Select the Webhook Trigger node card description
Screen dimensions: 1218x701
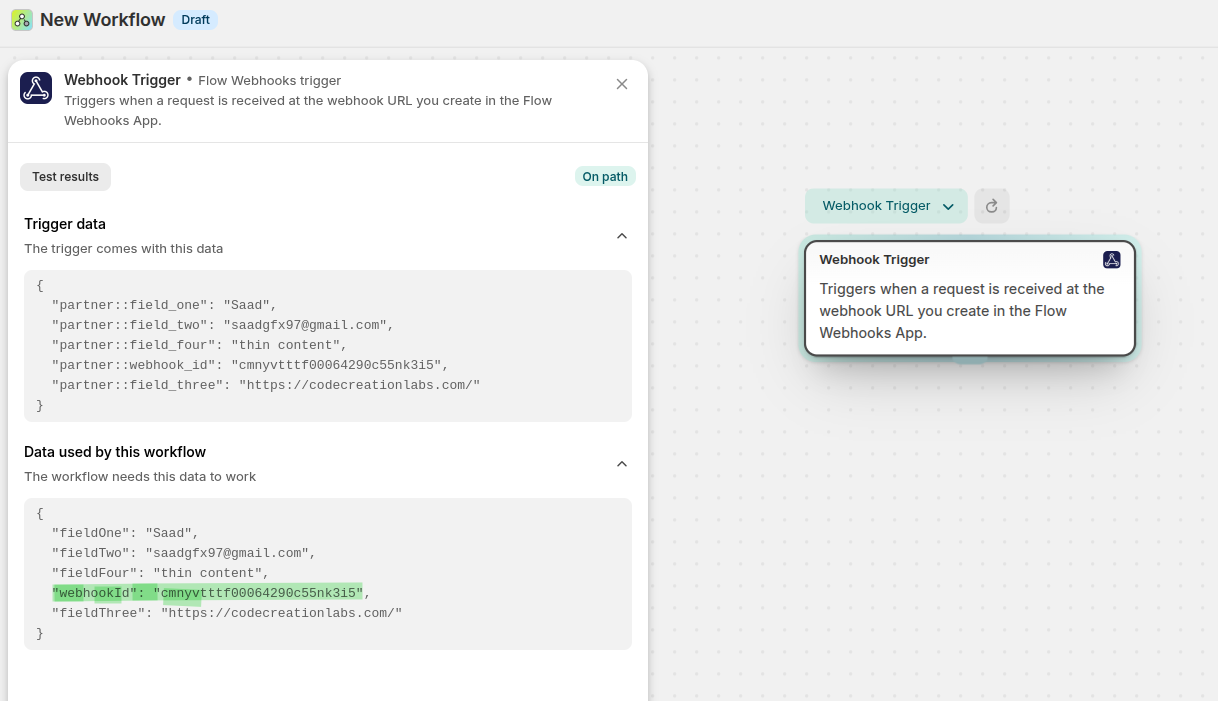(x=961, y=310)
